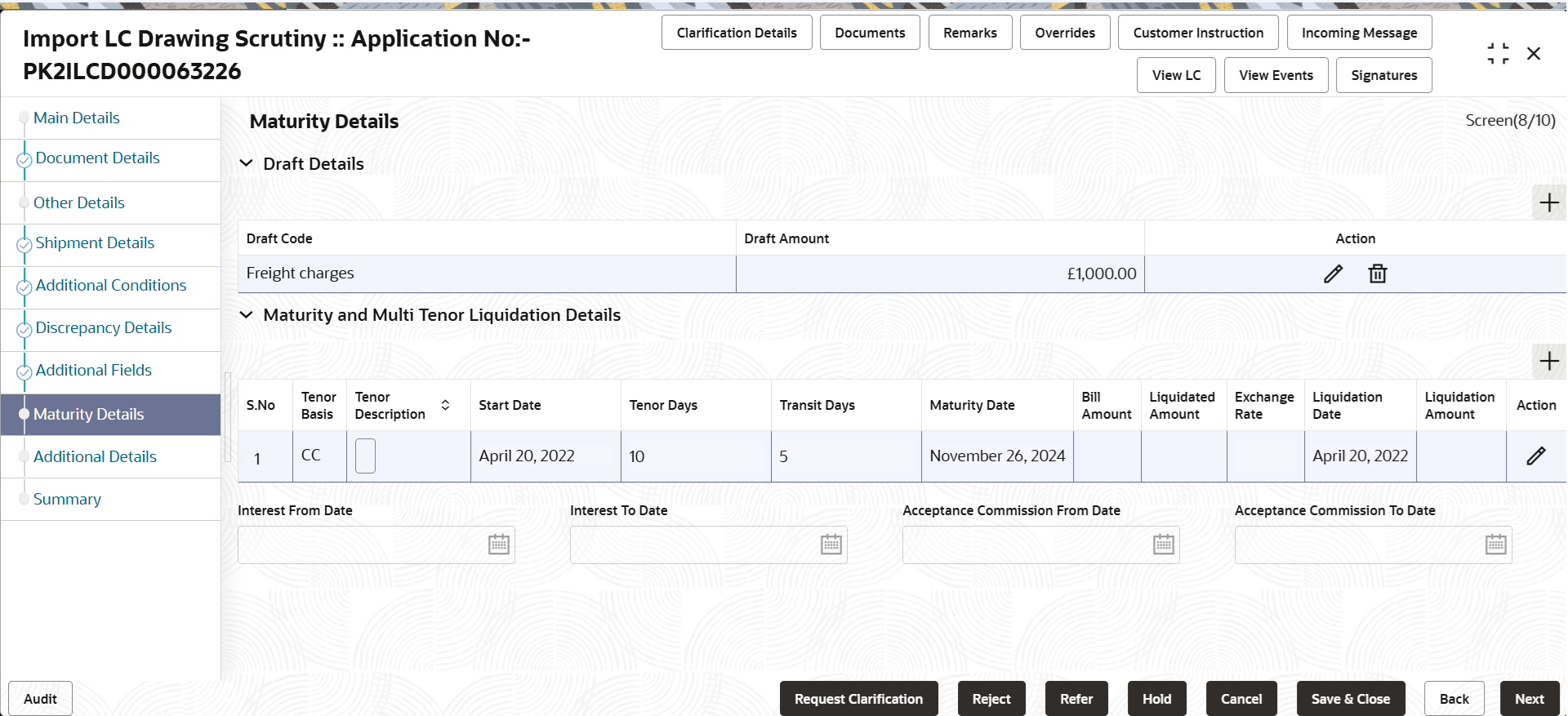Open the Signatures panel
The width and height of the screenshot is (1568, 716).
1383,75
